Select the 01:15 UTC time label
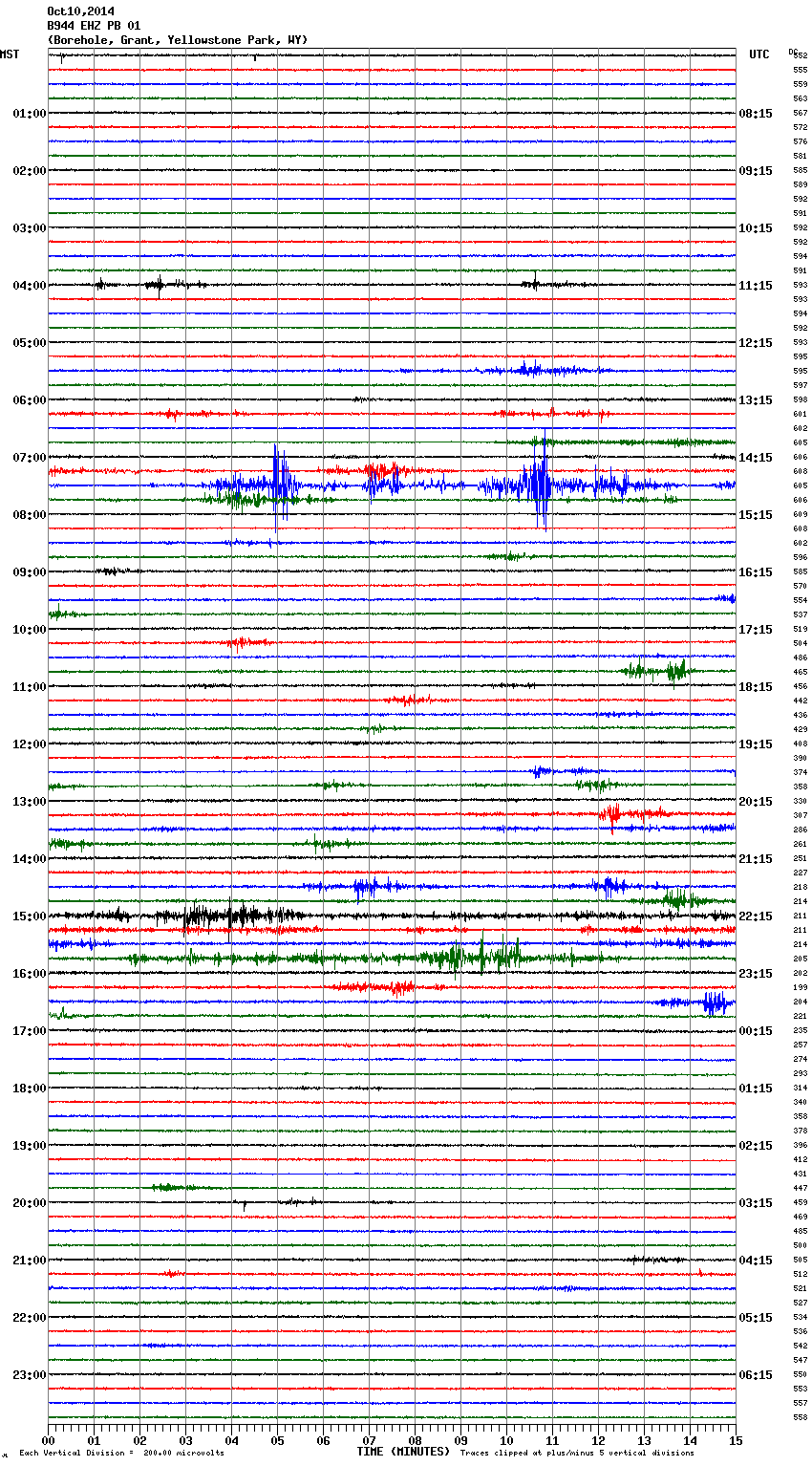 [x=756, y=1089]
